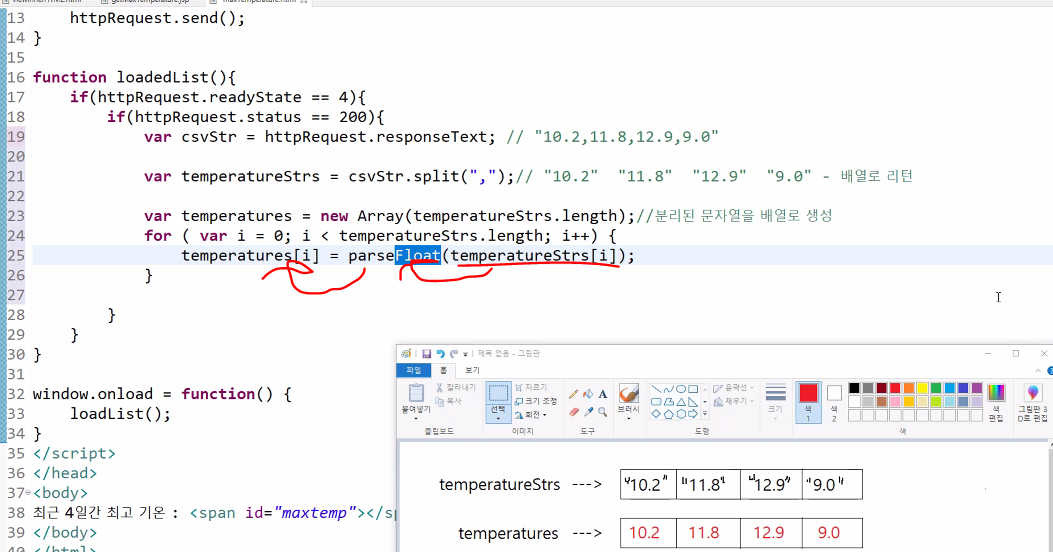This screenshot has height=552, width=1053.
Task: Open 크기 조정 (Resize) dialog
Action: [x=535, y=401]
